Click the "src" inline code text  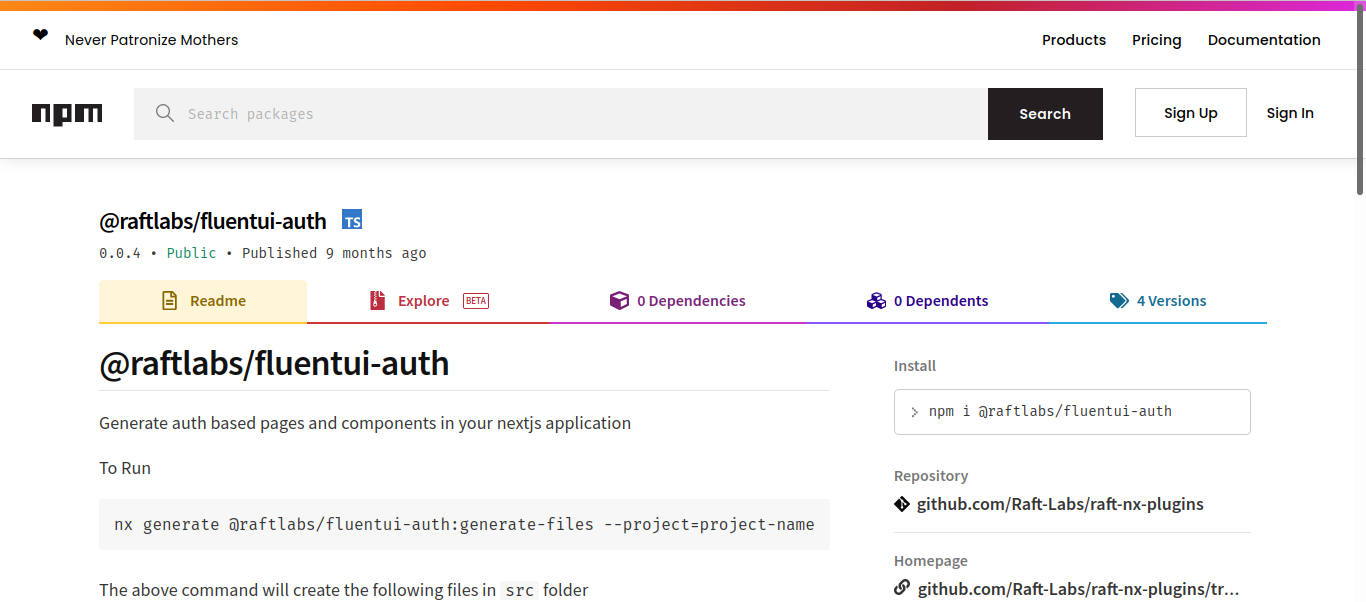[x=520, y=590]
